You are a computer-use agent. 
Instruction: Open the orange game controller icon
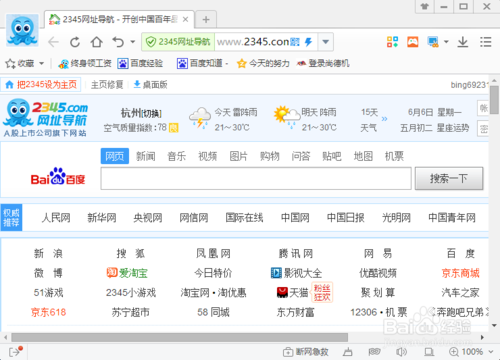(x=413, y=42)
